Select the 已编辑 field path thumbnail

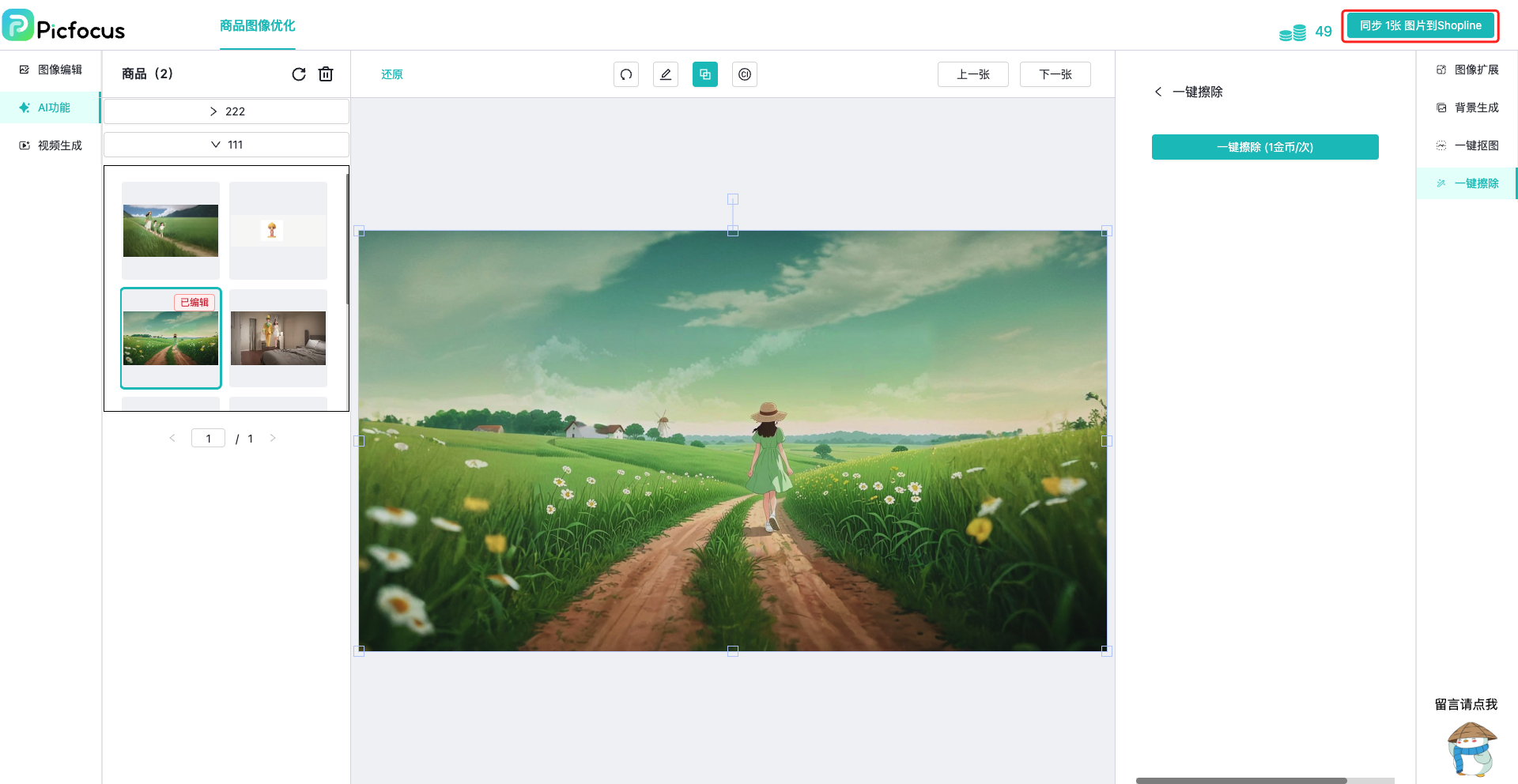pos(171,338)
